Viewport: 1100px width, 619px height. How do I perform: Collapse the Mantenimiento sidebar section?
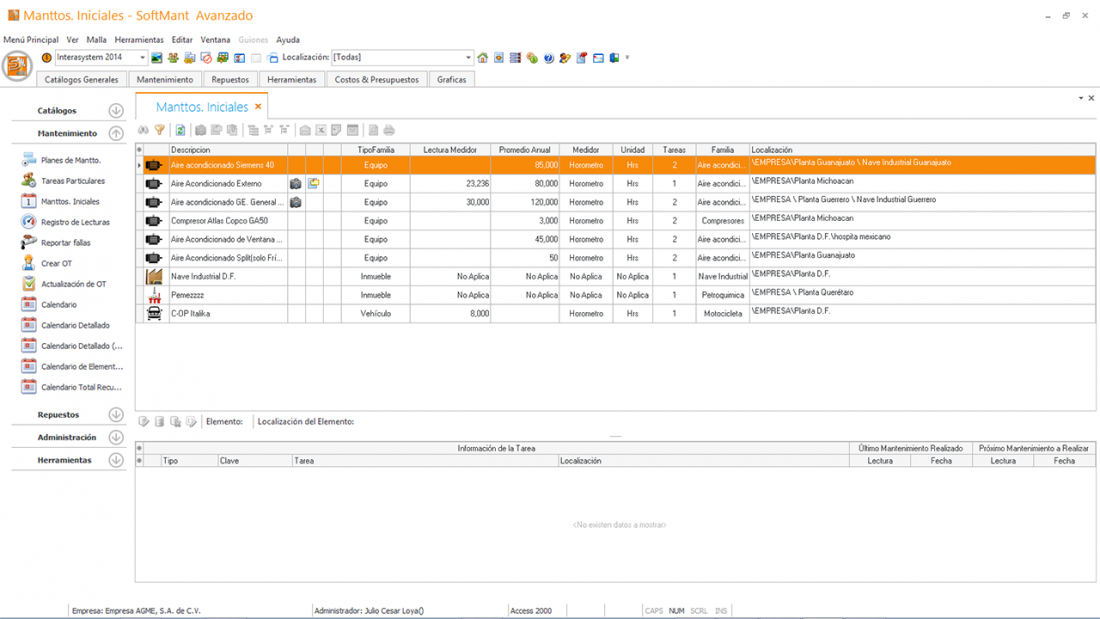(116, 133)
